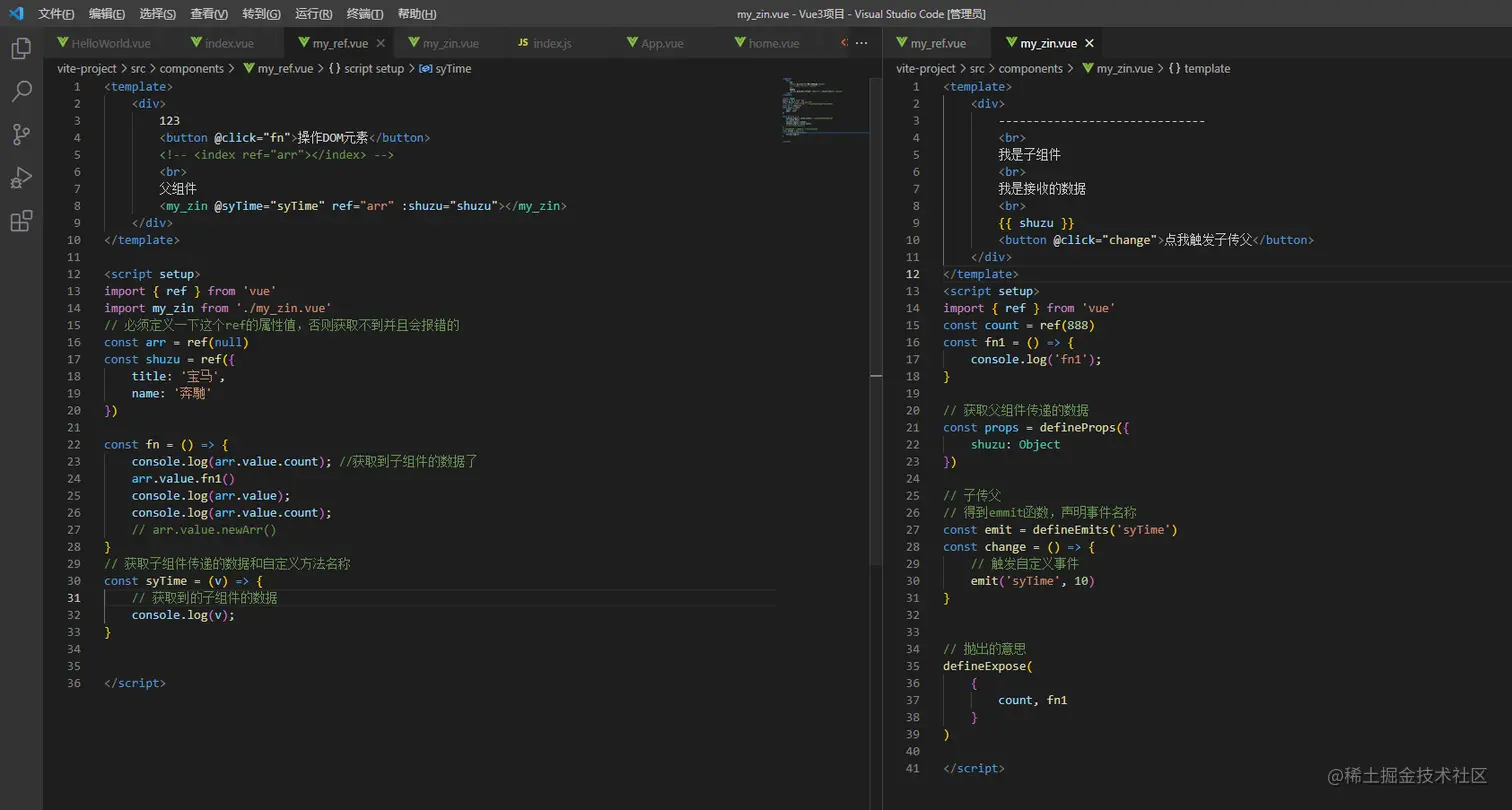Click src in left breadcrumb
Screen dimensions: 1512x810
coord(138,69)
